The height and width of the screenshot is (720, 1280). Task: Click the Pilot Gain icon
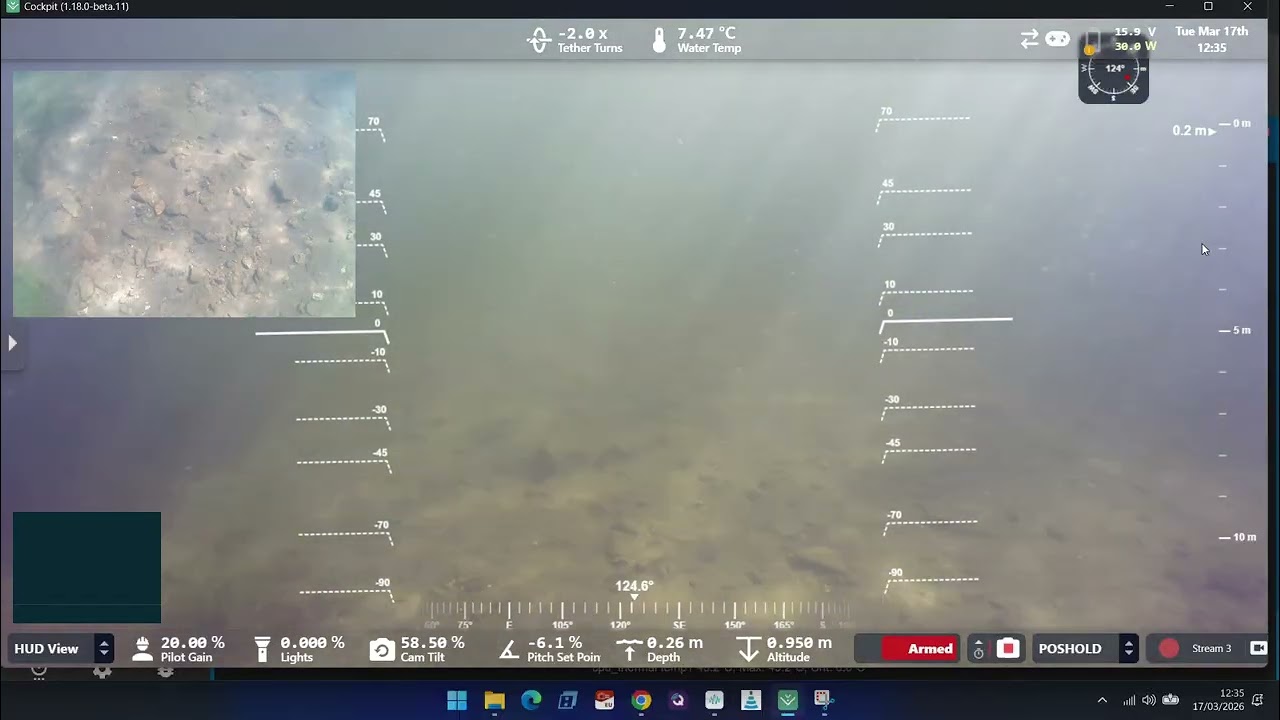142,649
